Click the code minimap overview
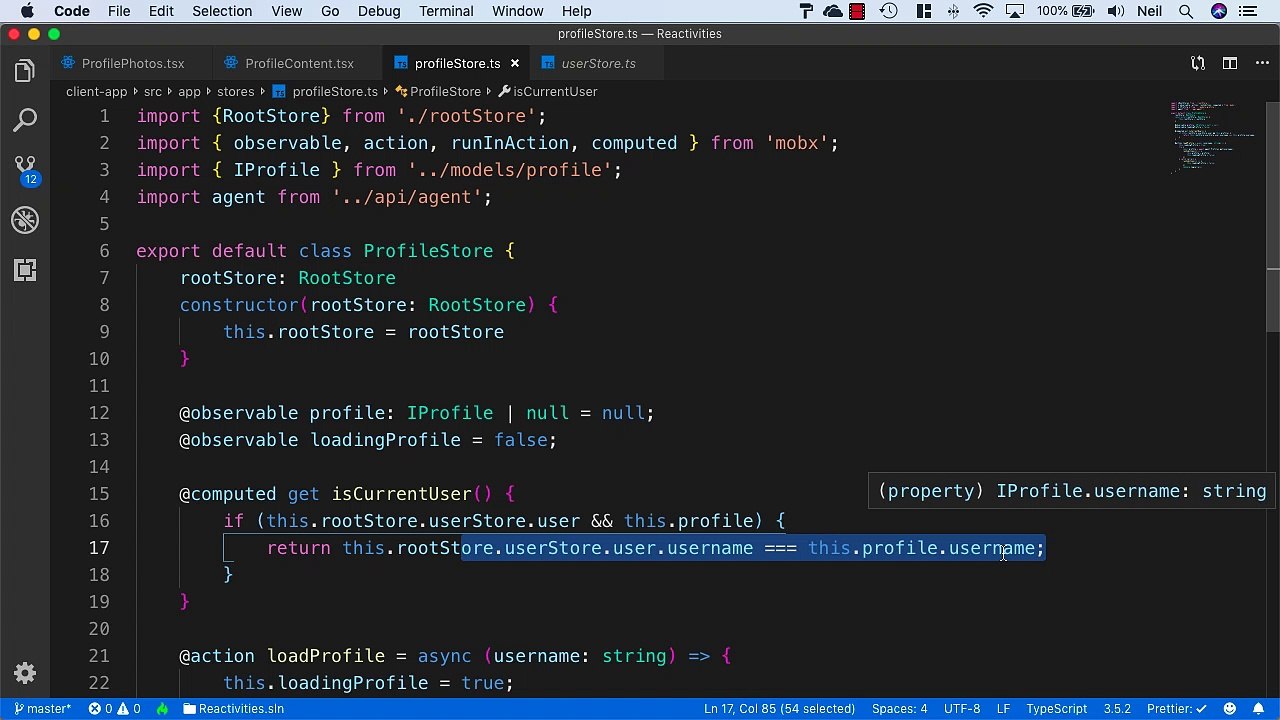Viewport: 1280px width, 720px height. coord(1215,137)
